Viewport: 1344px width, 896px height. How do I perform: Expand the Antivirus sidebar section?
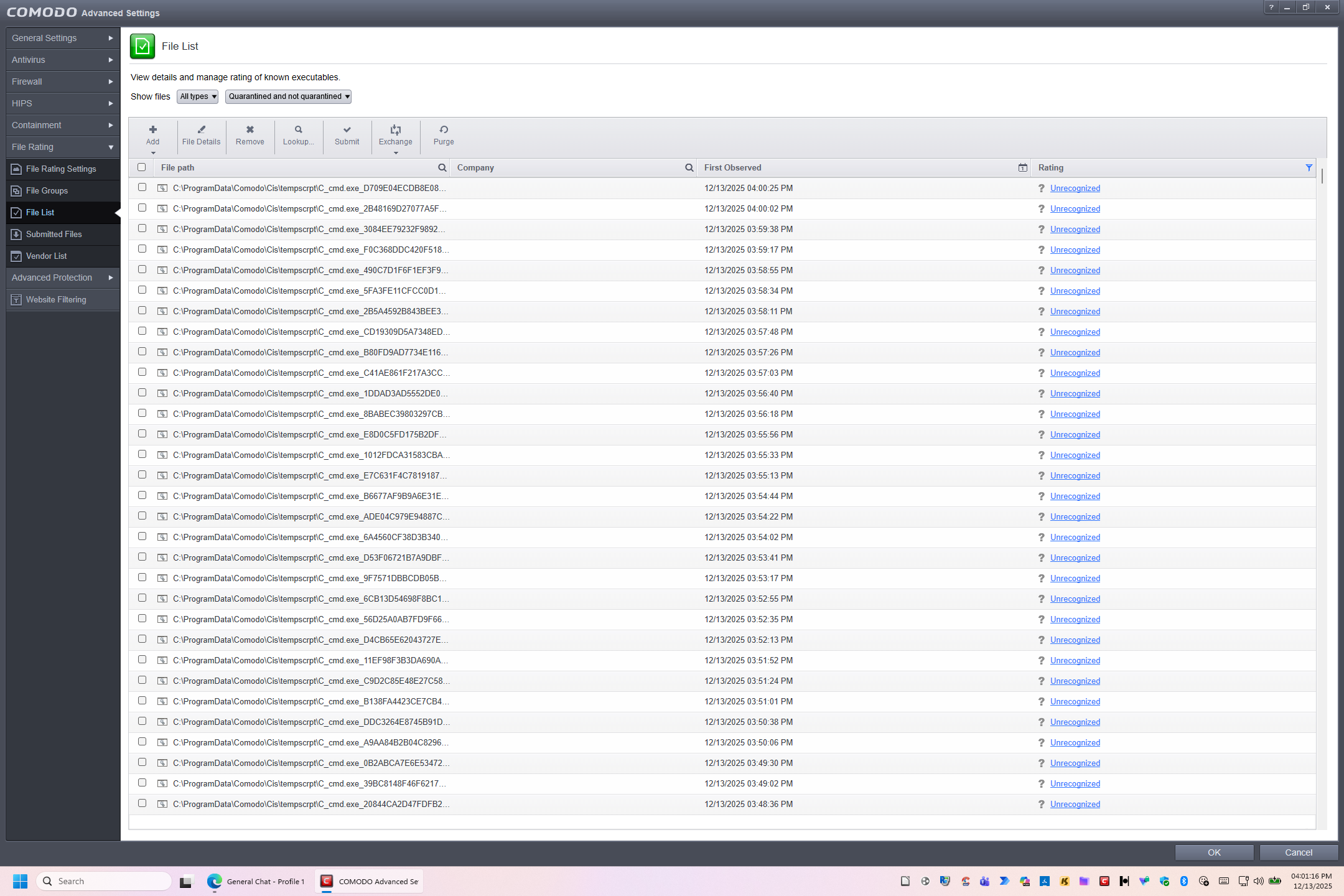(62, 60)
